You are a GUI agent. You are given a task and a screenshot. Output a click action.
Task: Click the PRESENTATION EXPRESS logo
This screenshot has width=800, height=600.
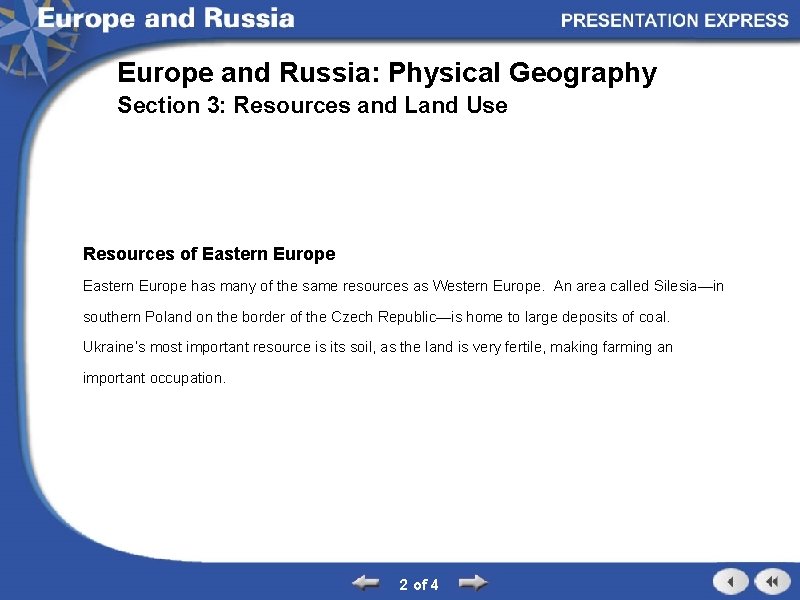(x=676, y=18)
